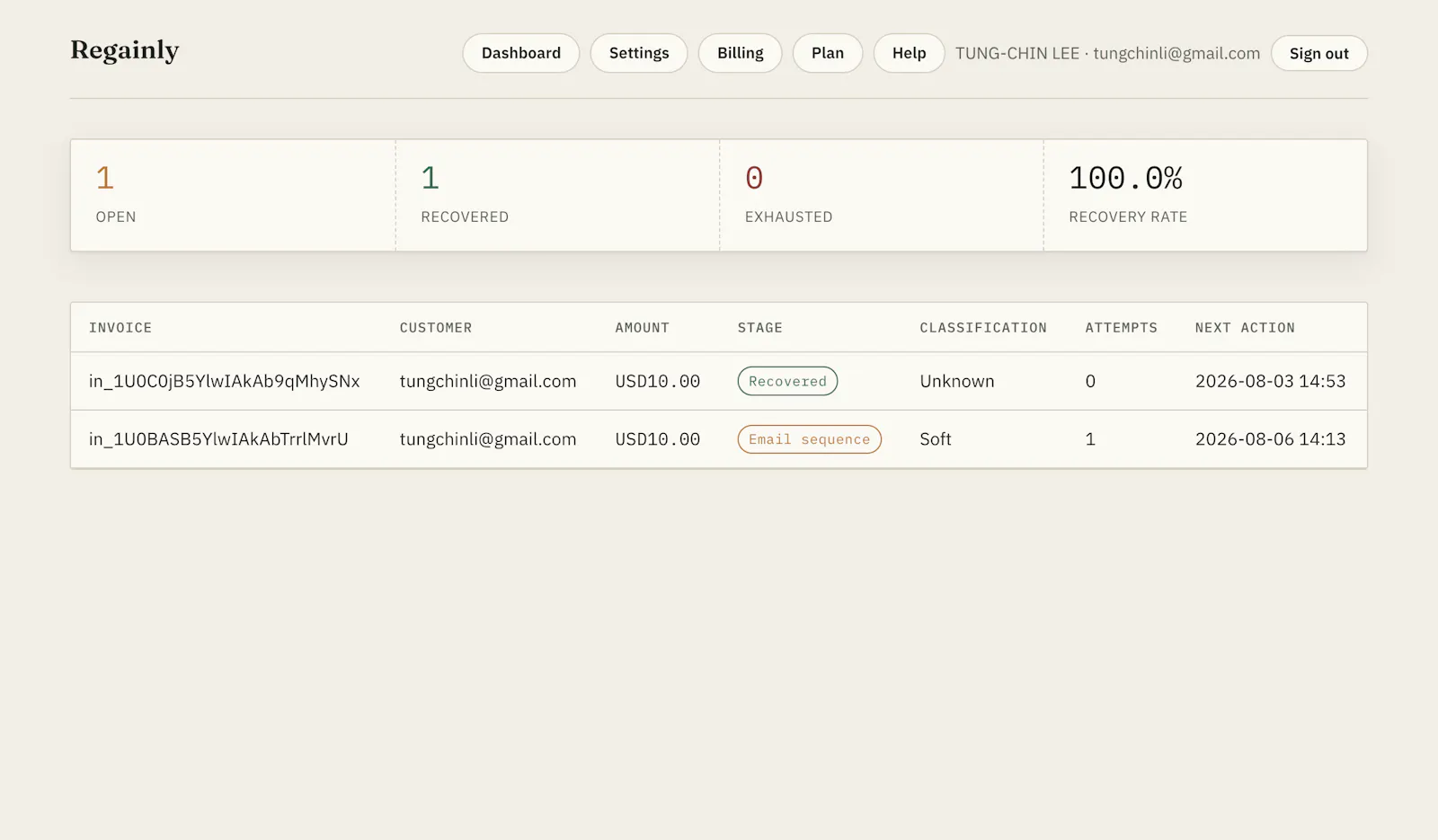Select the EXHAUSTED stat card
Screen dimensions: 1438x840
pos(882,195)
